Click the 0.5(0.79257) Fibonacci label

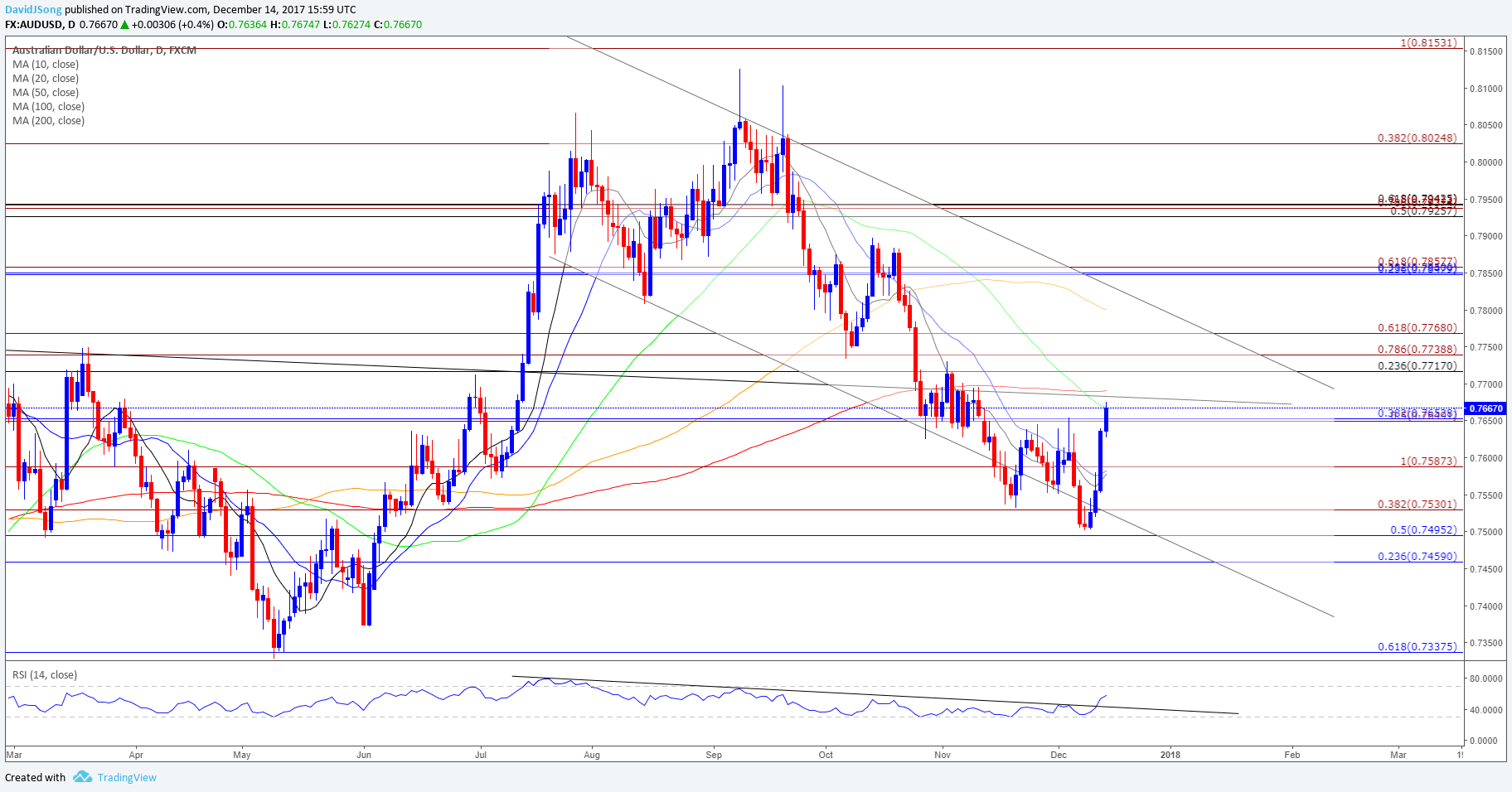(1423, 211)
